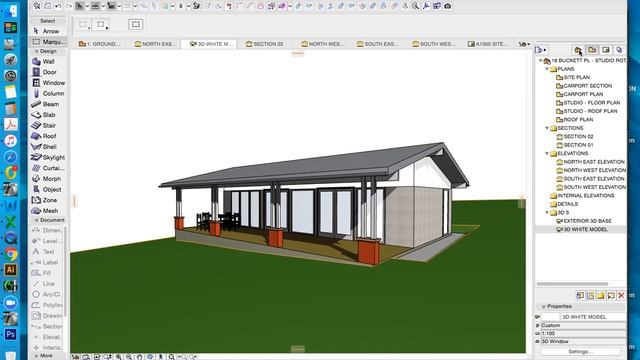The width and height of the screenshot is (640, 360).
Task: Switch to the 1. GROUND tab
Action: [x=100, y=44]
